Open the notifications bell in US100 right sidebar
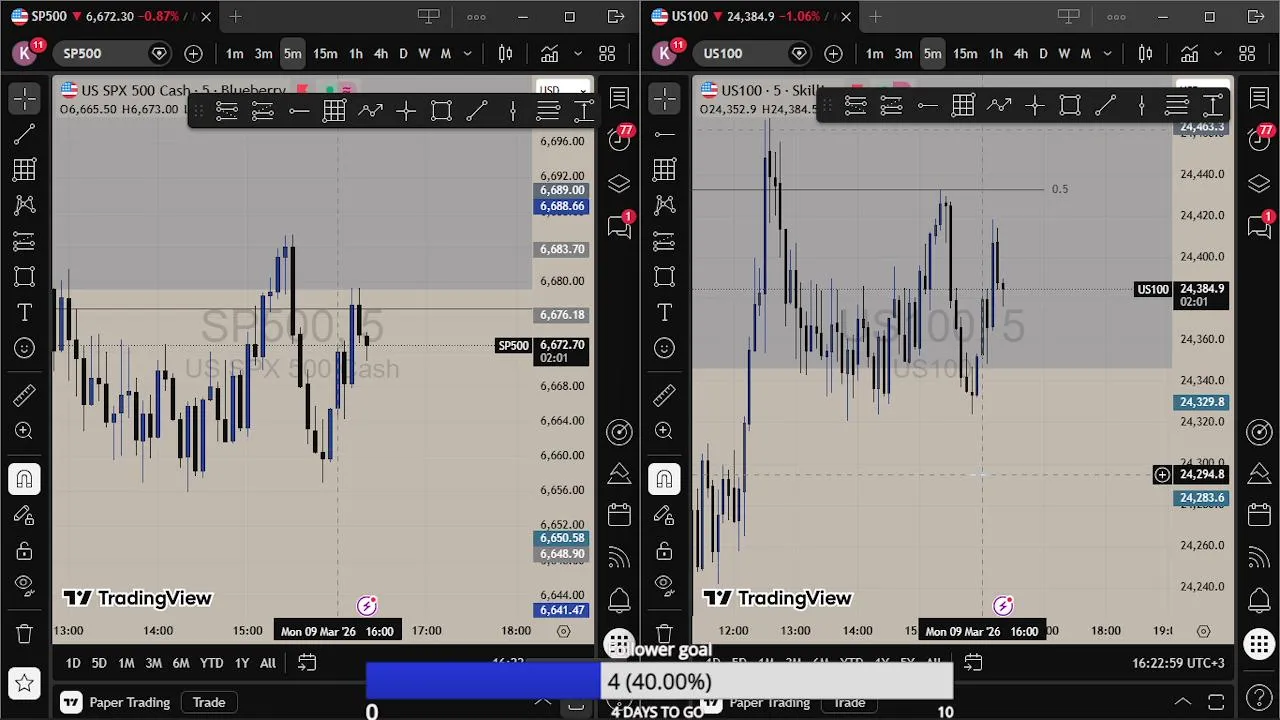1280x720 pixels. [x=1259, y=601]
